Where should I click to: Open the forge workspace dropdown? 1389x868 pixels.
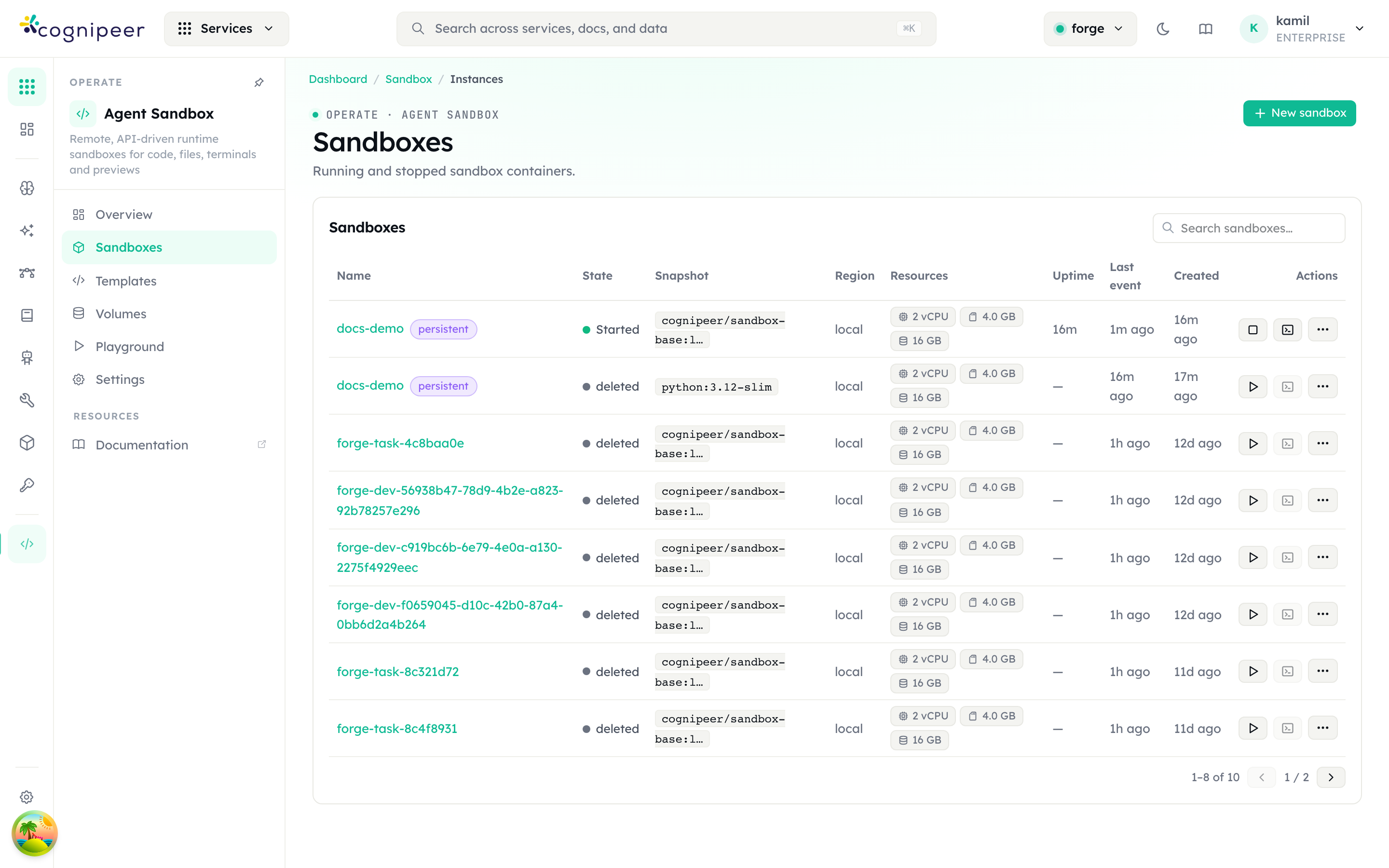coord(1089,29)
